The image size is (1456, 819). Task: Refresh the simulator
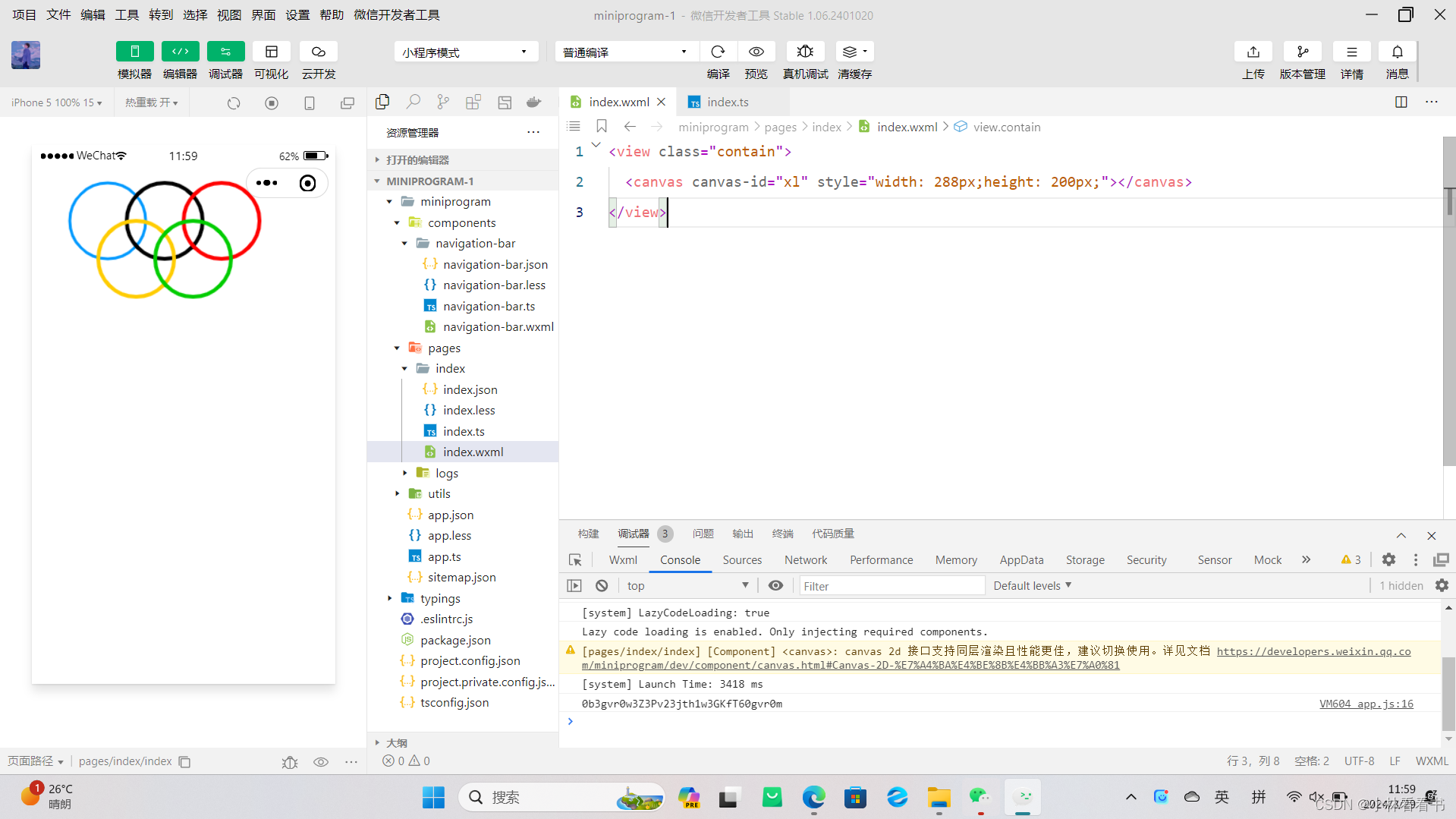[x=234, y=102]
